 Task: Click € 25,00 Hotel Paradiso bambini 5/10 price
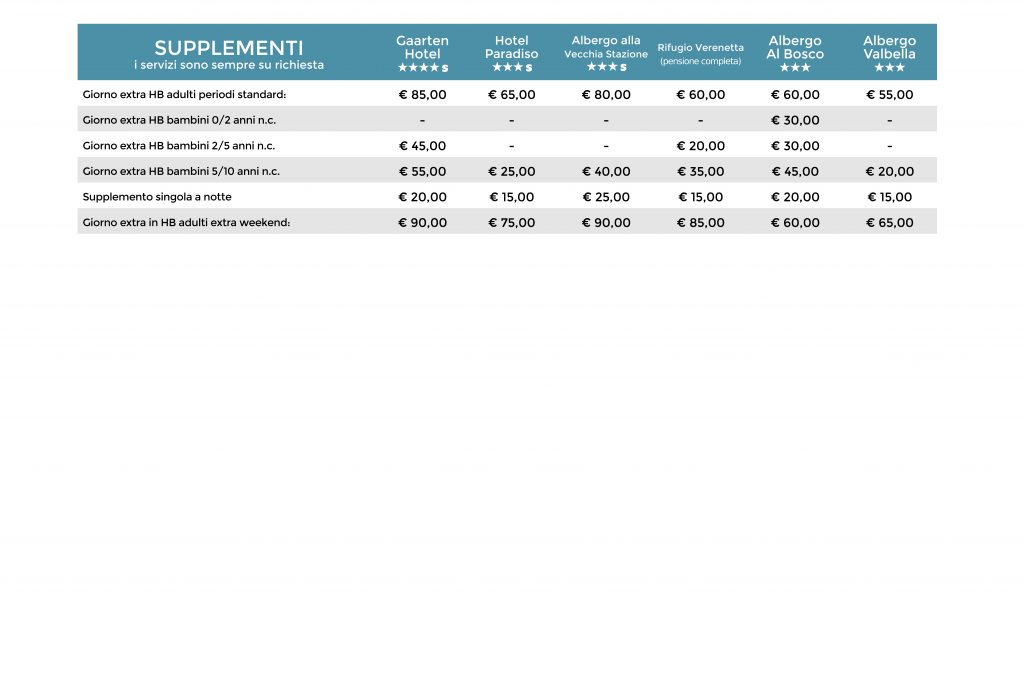(511, 171)
